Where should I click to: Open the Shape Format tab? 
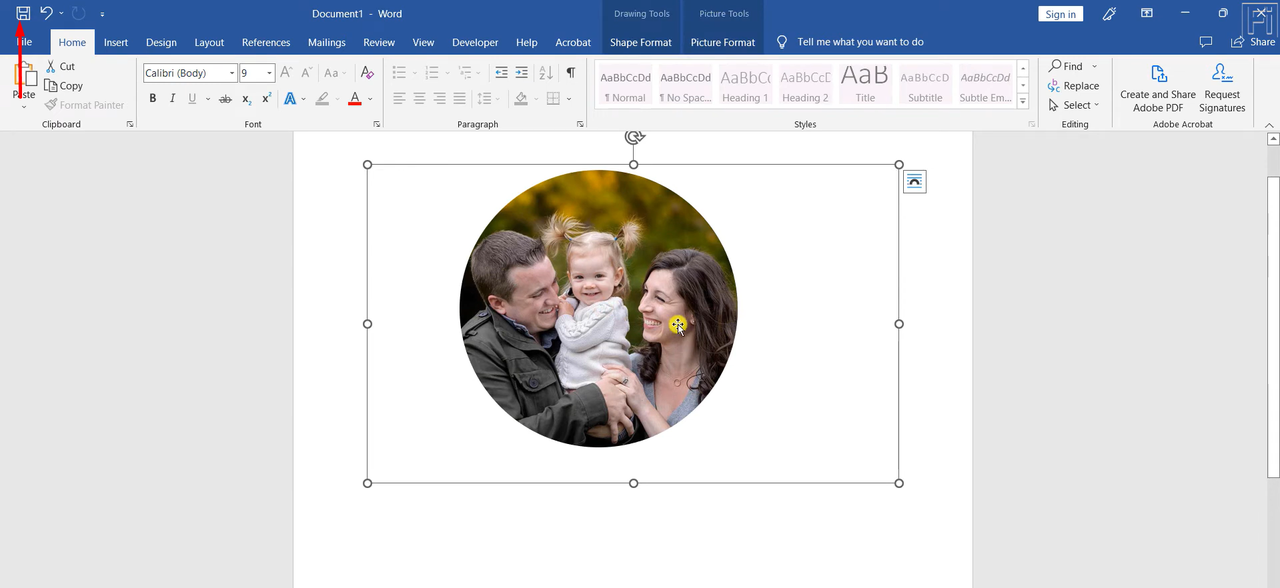point(641,42)
